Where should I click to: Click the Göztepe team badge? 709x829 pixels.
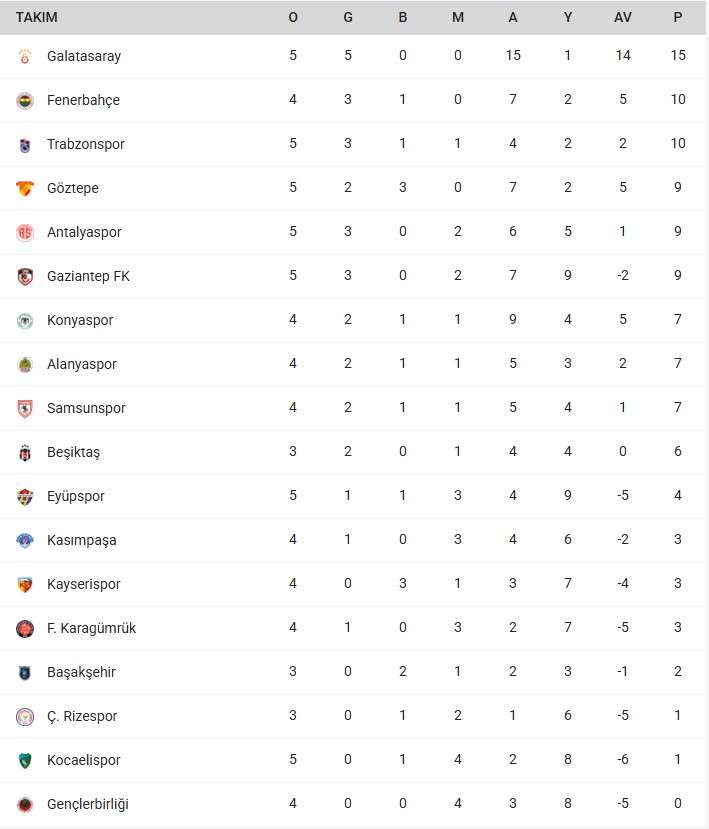click(25, 189)
